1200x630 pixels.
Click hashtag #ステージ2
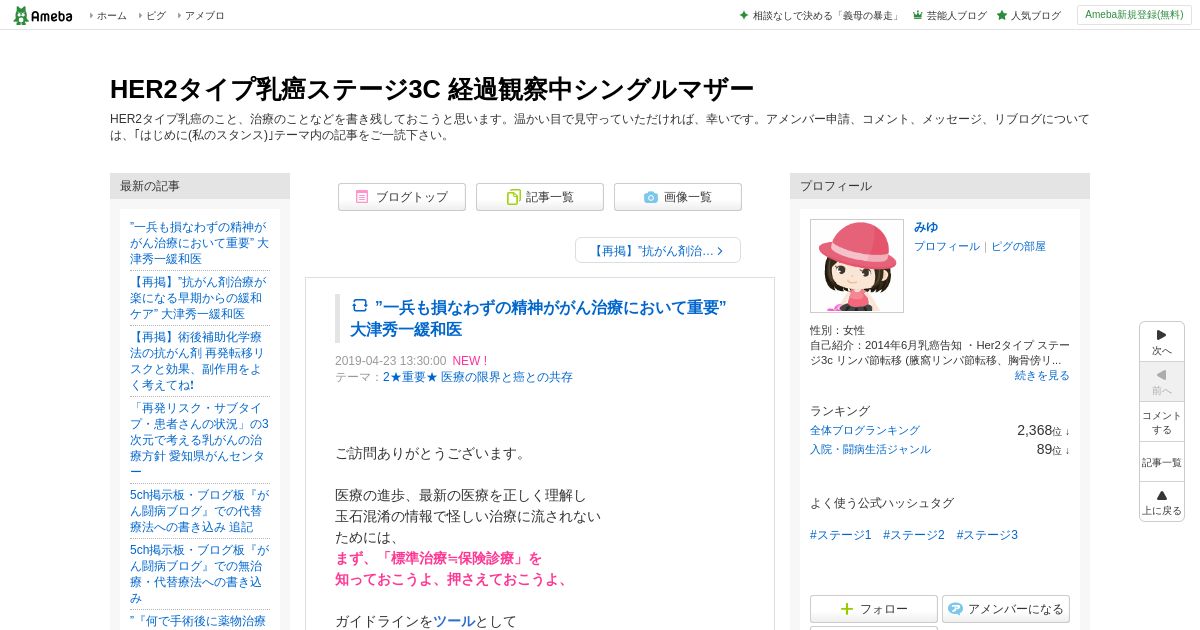click(x=914, y=535)
